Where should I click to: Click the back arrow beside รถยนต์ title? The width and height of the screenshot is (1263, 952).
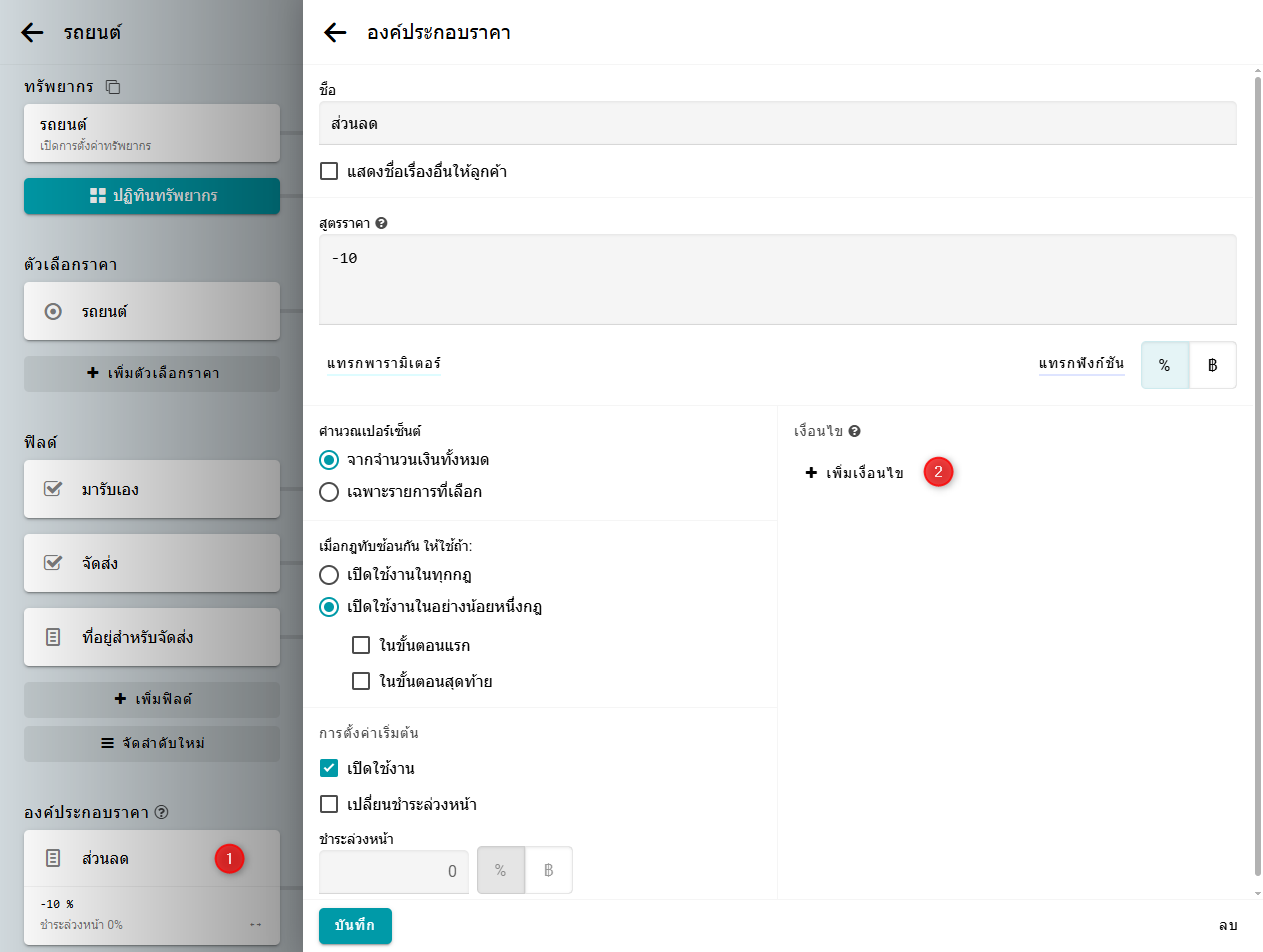tap(32, 33)
